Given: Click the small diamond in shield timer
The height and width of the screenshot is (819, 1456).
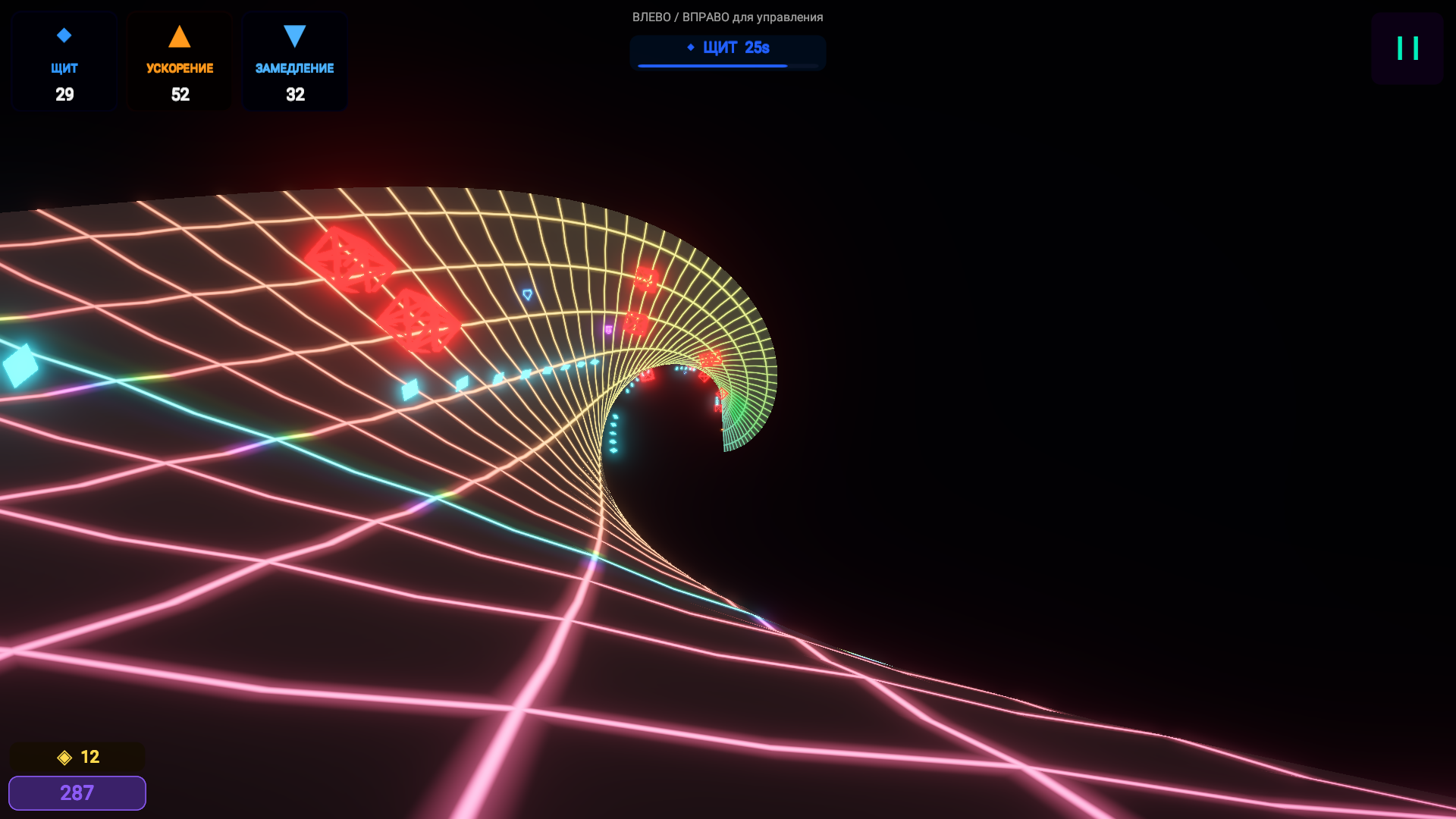Looking at the screenshot, I should pos(690,47).
